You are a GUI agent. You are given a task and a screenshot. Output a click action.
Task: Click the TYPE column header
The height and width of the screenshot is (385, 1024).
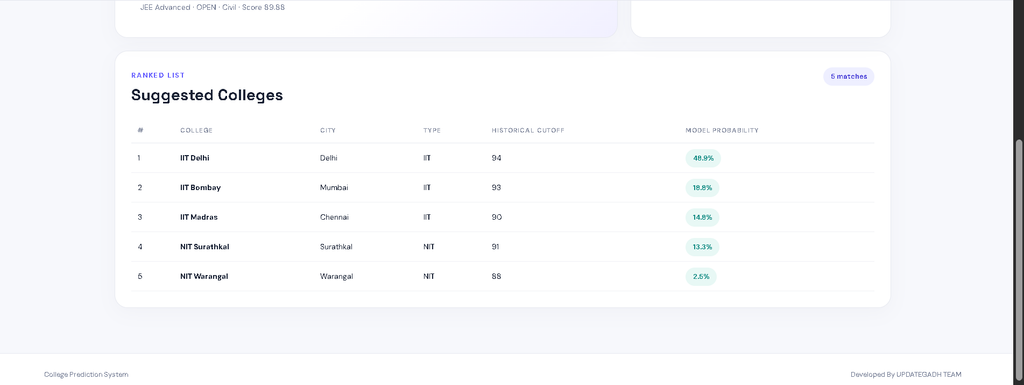click(x=432, y=131)
